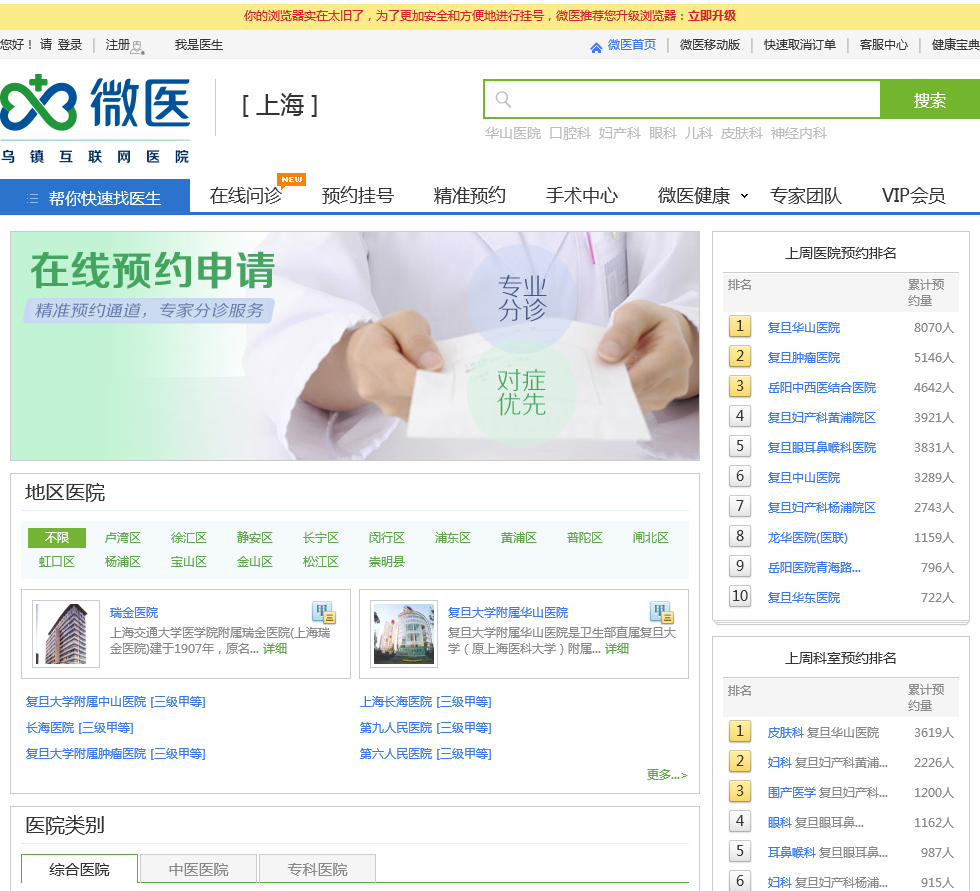Open 复旦眼耳鼻喉科医院 ranking link
The image size is (980, 891).
[821, 447]
